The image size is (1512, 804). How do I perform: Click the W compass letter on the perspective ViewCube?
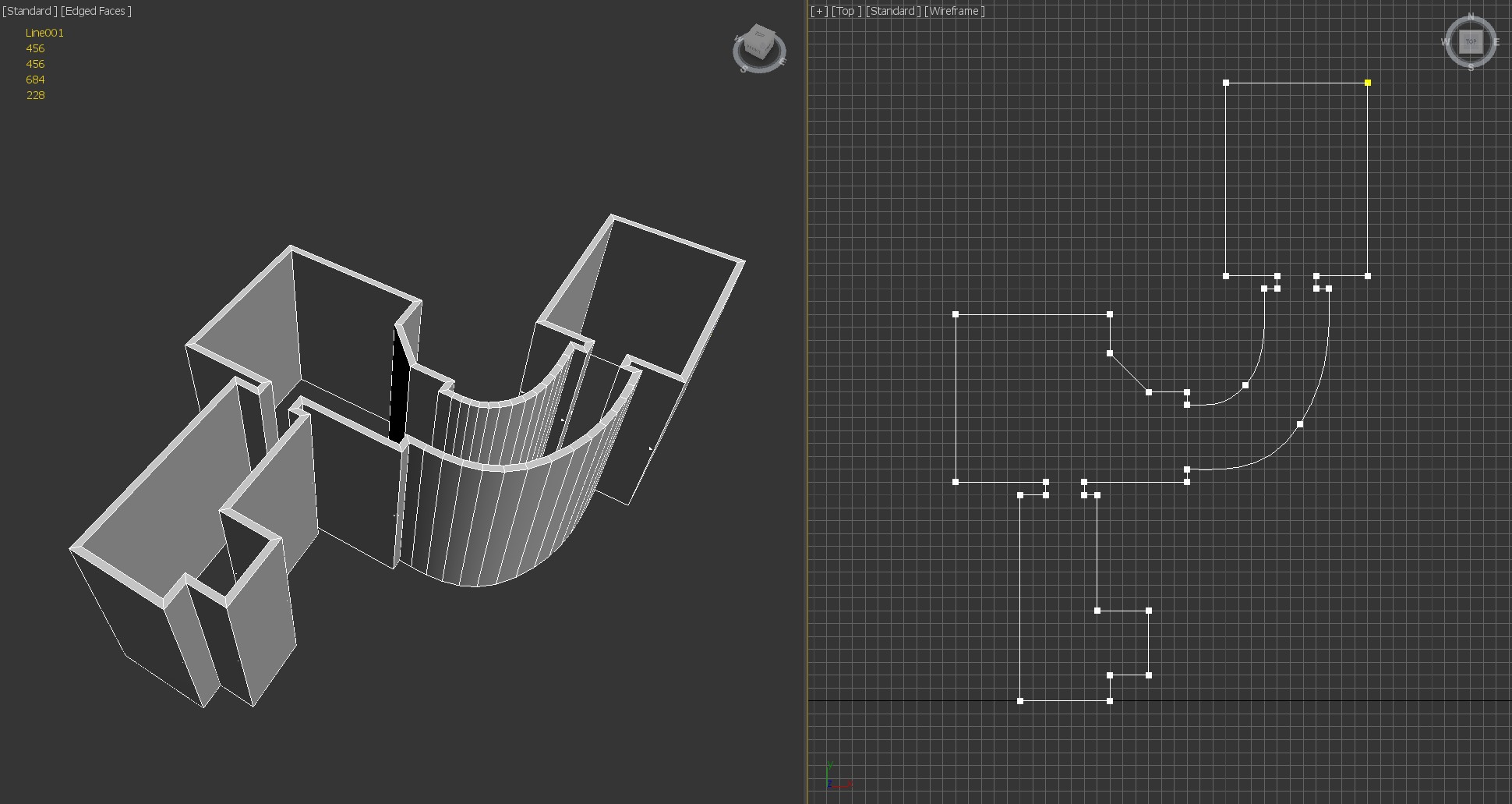pyautogui.click(x=737, y=39)
